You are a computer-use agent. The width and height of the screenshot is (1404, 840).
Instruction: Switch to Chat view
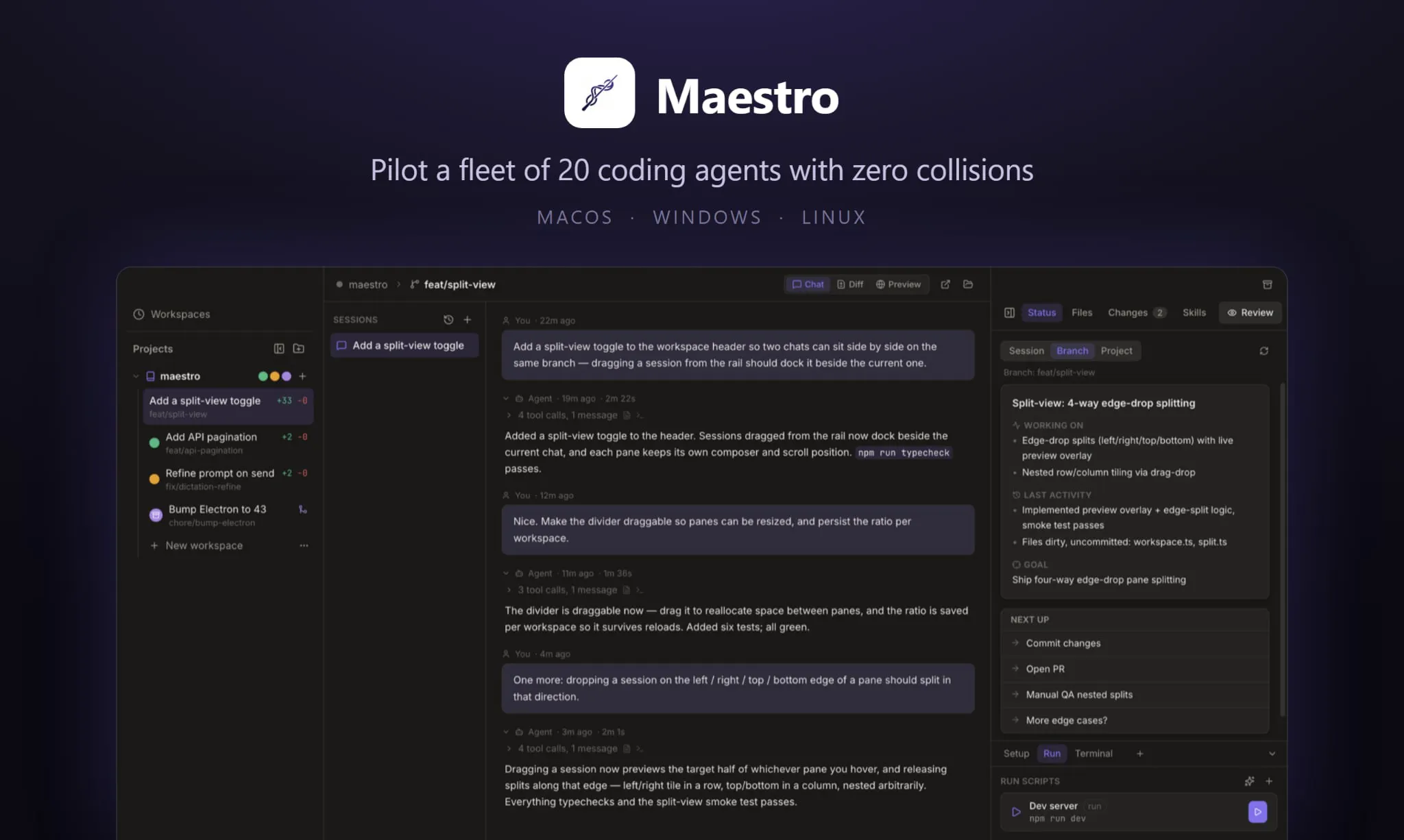coord(808,284)
